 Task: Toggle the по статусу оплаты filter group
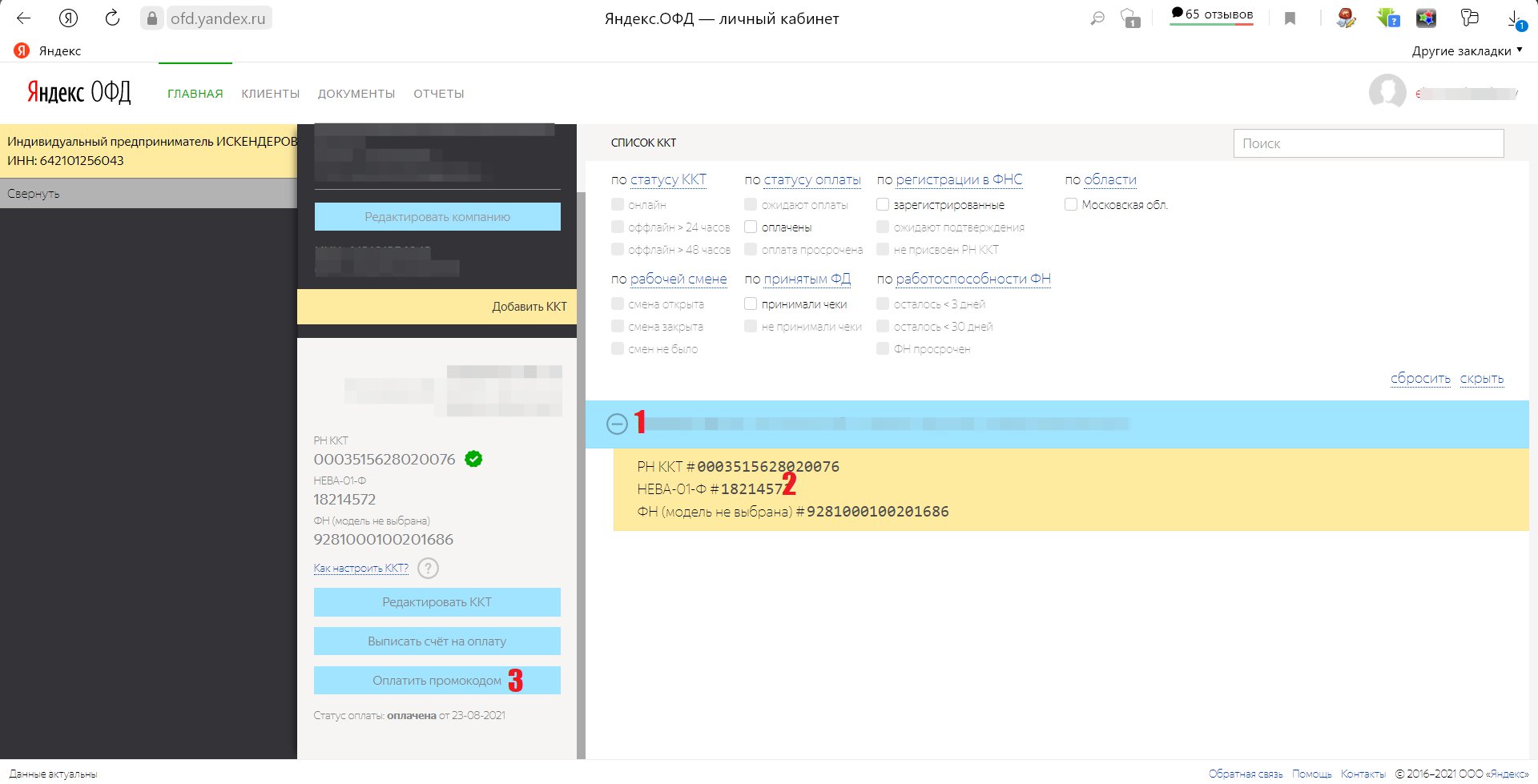click(x=812, y=180)
